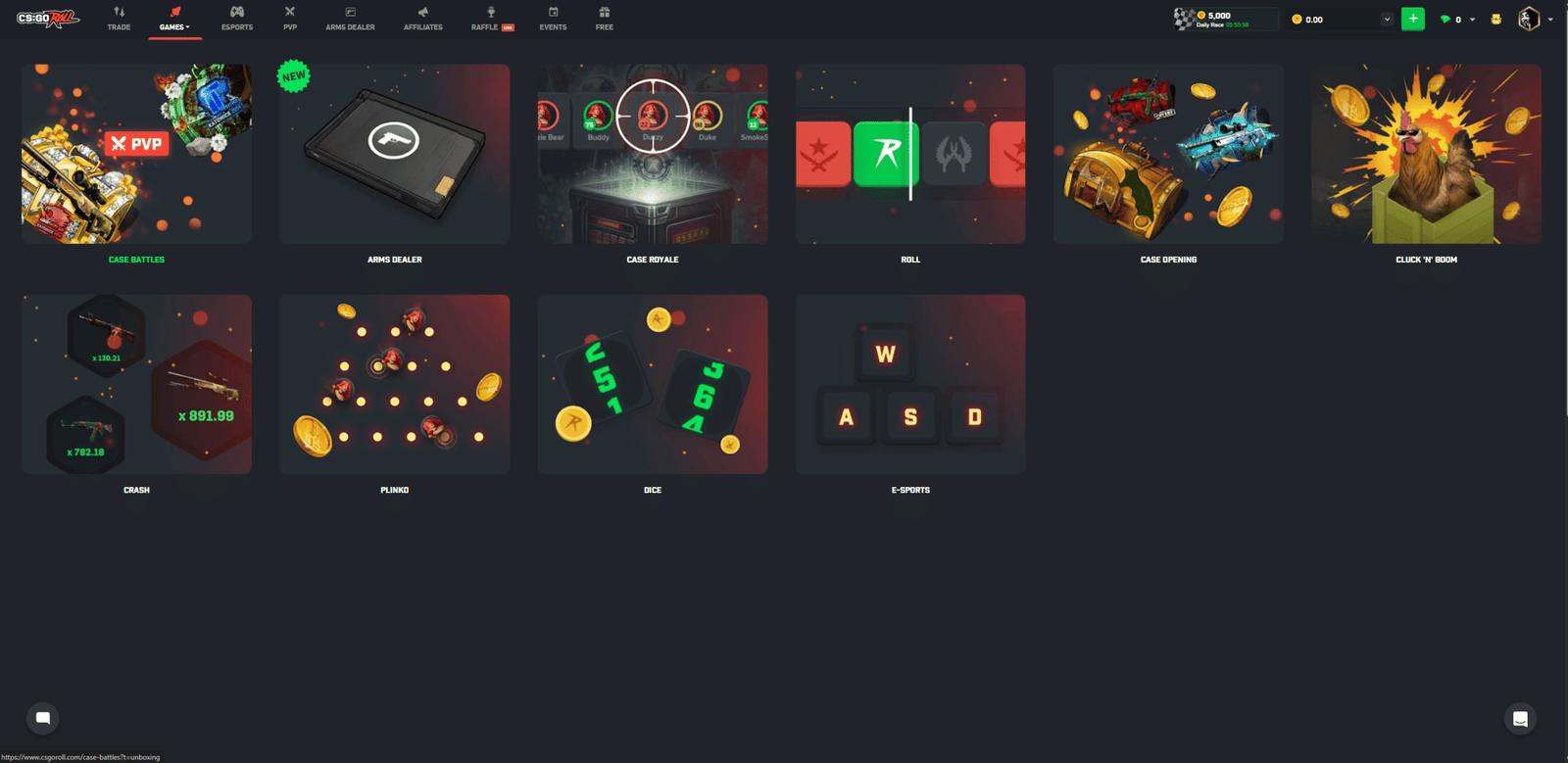This screenshot has height=763, width=1568.
Task: Expand the coin balance dropdown arrow
Action: tap(1387, 20)
